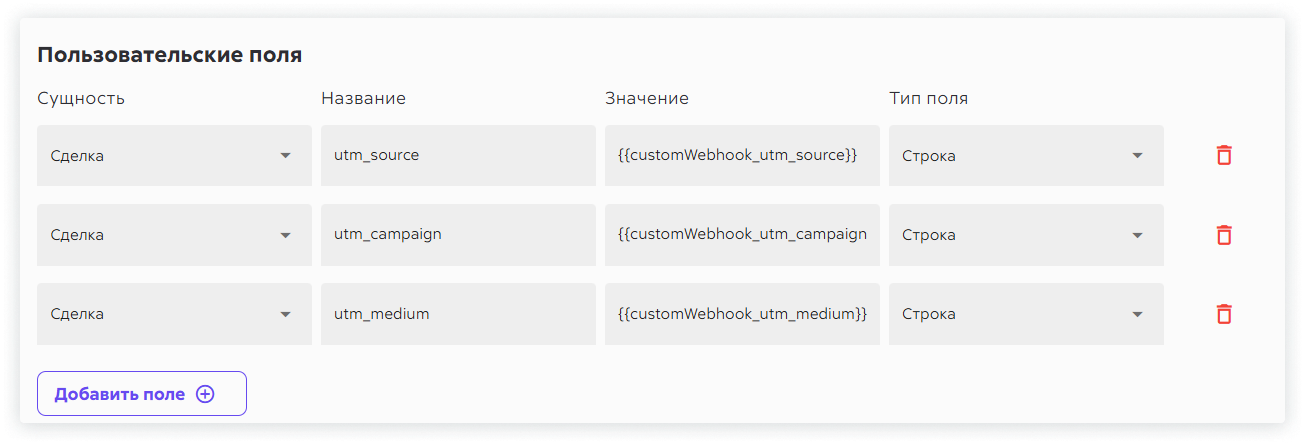Screen dimensions: 1305x445
Task: Focus the utm_campaign name input
Action: click(458, 235)
